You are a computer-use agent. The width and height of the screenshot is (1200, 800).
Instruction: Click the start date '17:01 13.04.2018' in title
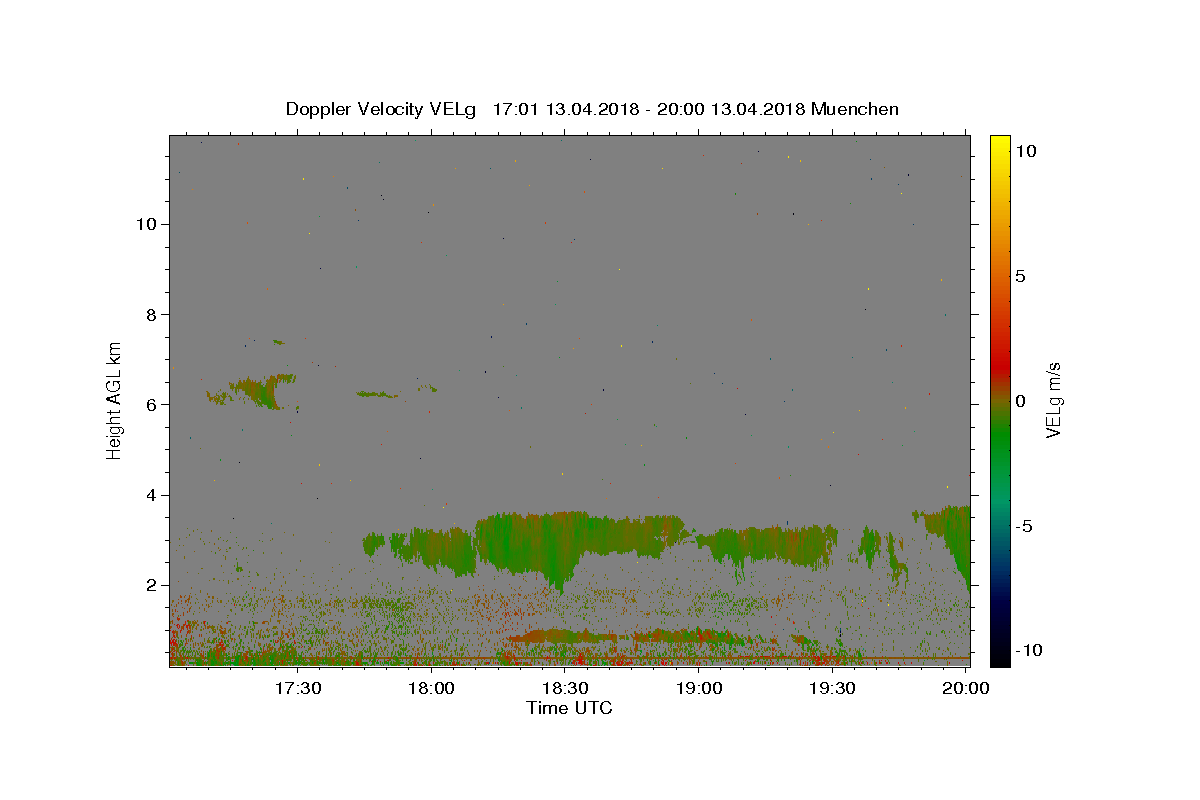pos(566,109)
